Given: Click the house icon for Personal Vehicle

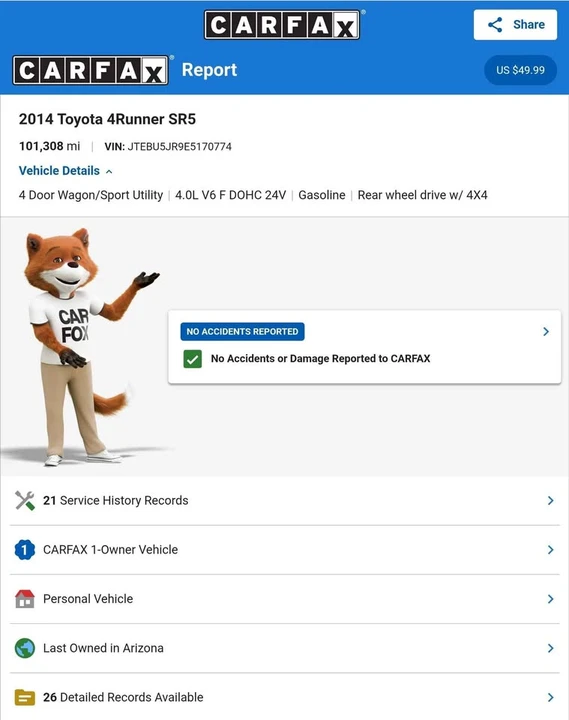Looking at the screenshot, I should (25, 599).
